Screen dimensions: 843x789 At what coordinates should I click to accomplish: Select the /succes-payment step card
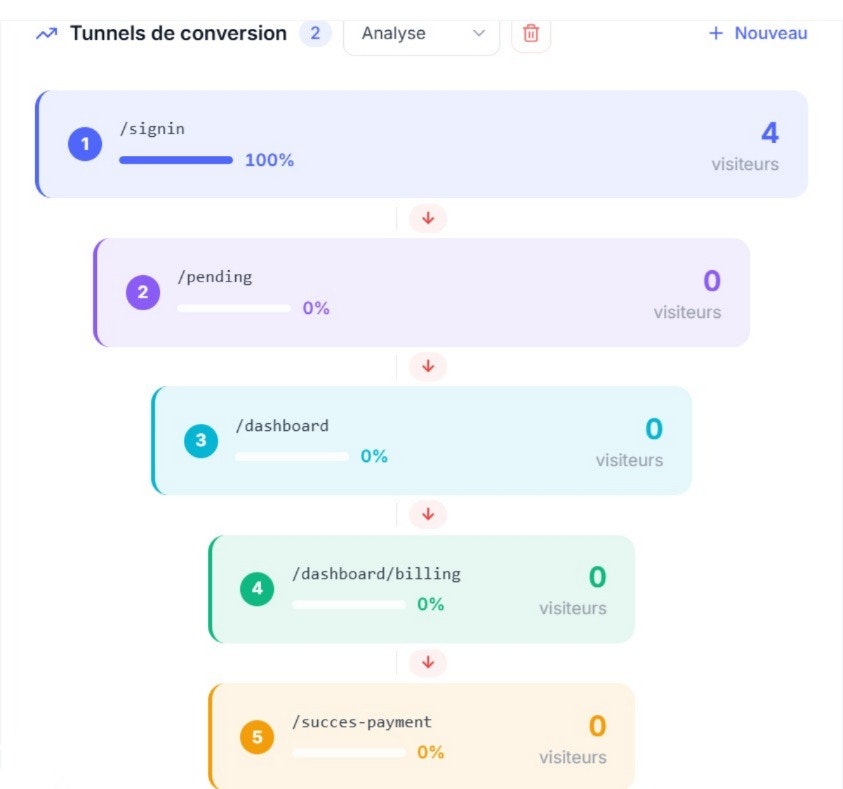[x=420, y=736]
